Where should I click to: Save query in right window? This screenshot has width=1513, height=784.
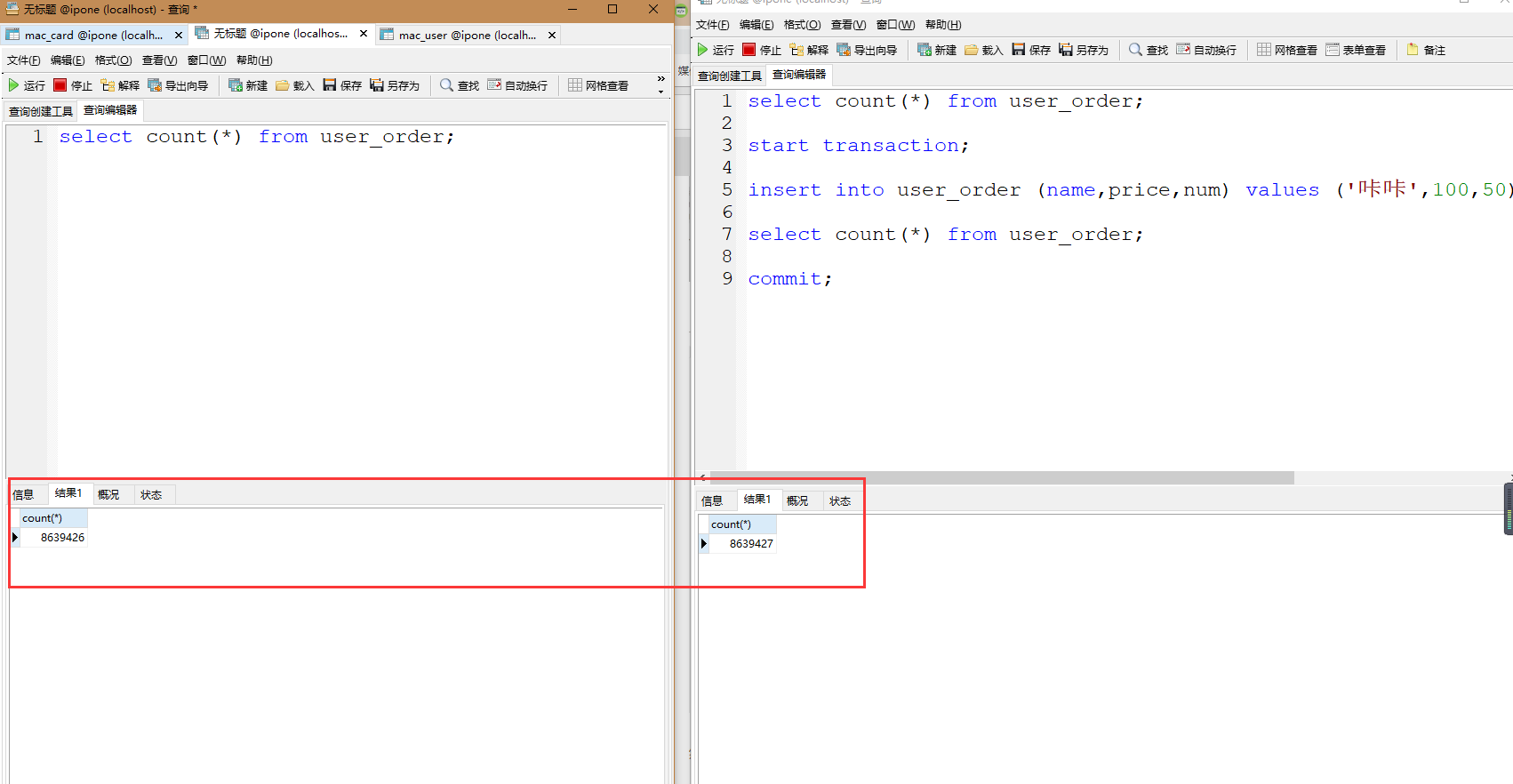[1031, 50]
